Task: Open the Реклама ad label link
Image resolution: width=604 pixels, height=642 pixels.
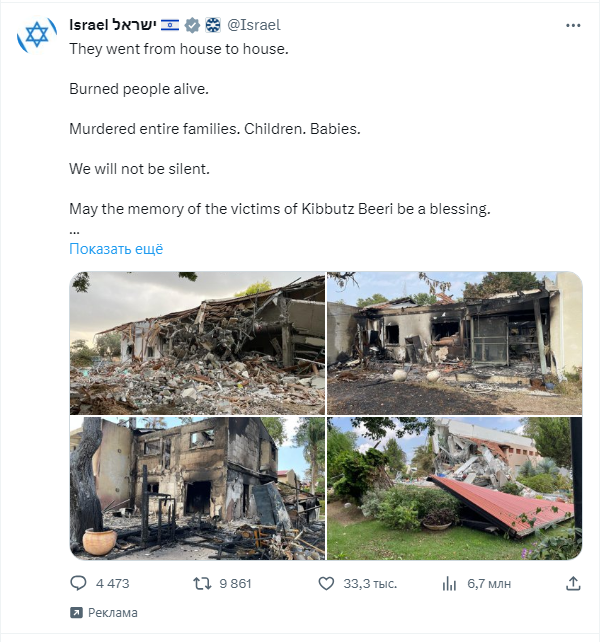Action: coord(112,613)
